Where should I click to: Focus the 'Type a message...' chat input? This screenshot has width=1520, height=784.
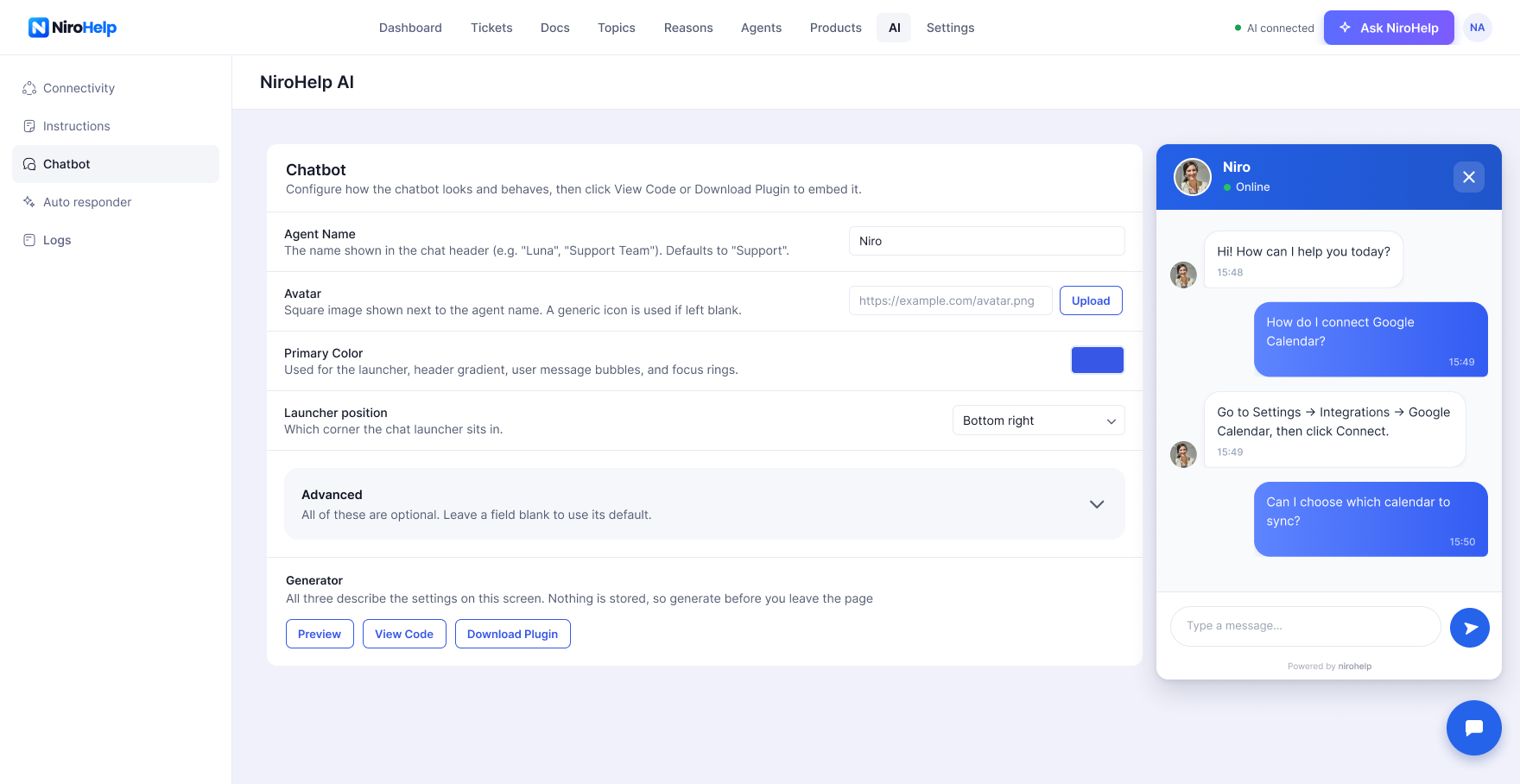point(1306,626)
